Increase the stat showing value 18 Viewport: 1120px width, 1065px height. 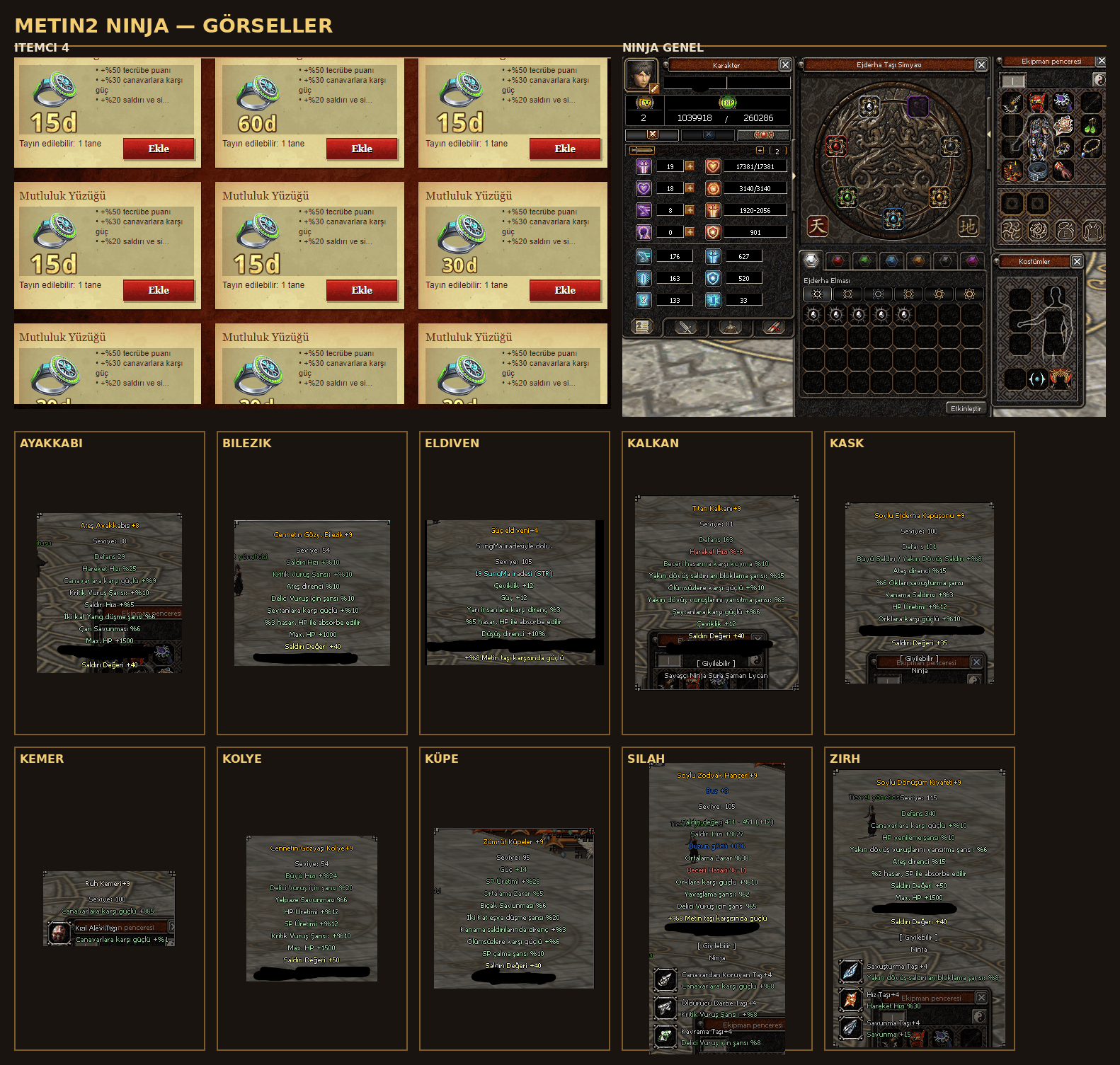tap(690, 188)
